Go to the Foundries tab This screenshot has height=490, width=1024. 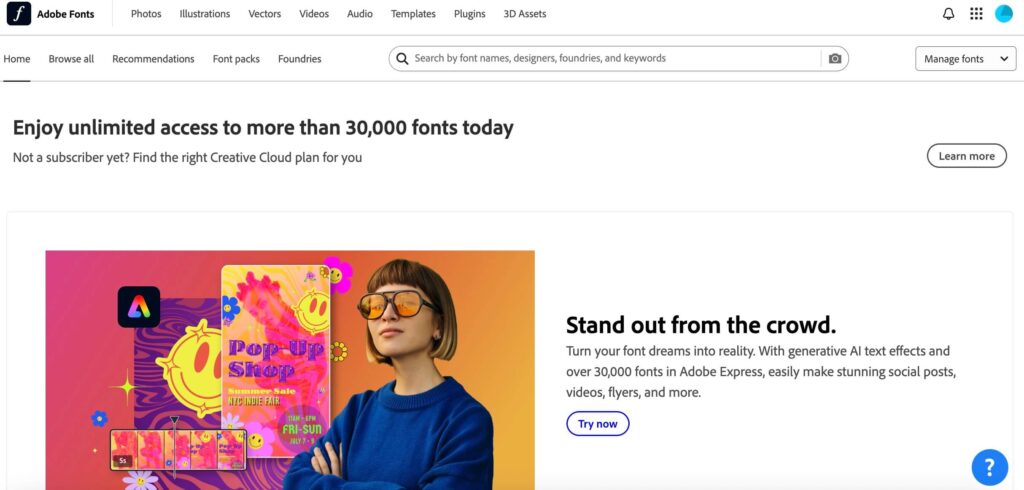tap(299, 59)
